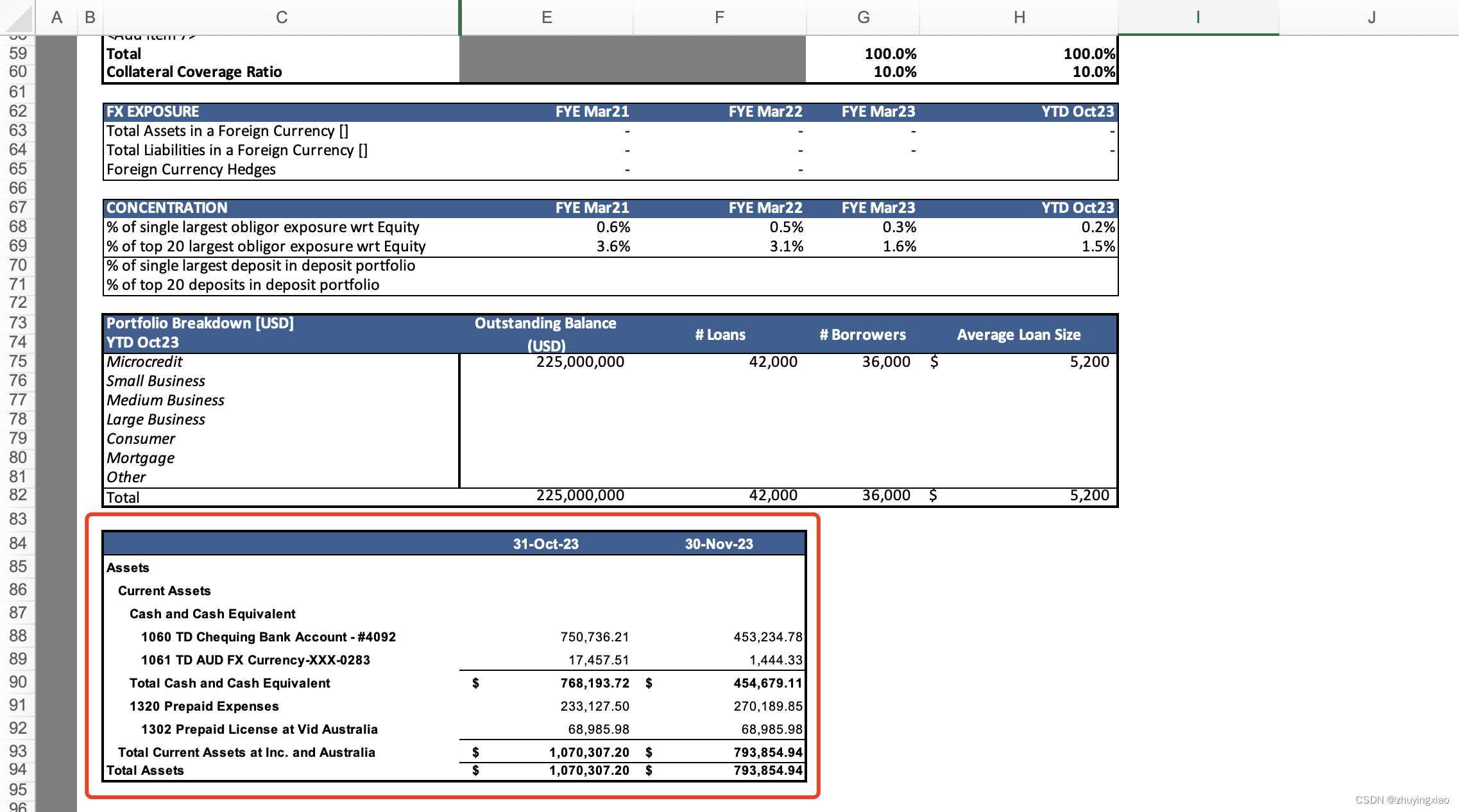Click TD Chequing Bank Account label
Viewport: 1459px width, 812px height.
[268, 637]
